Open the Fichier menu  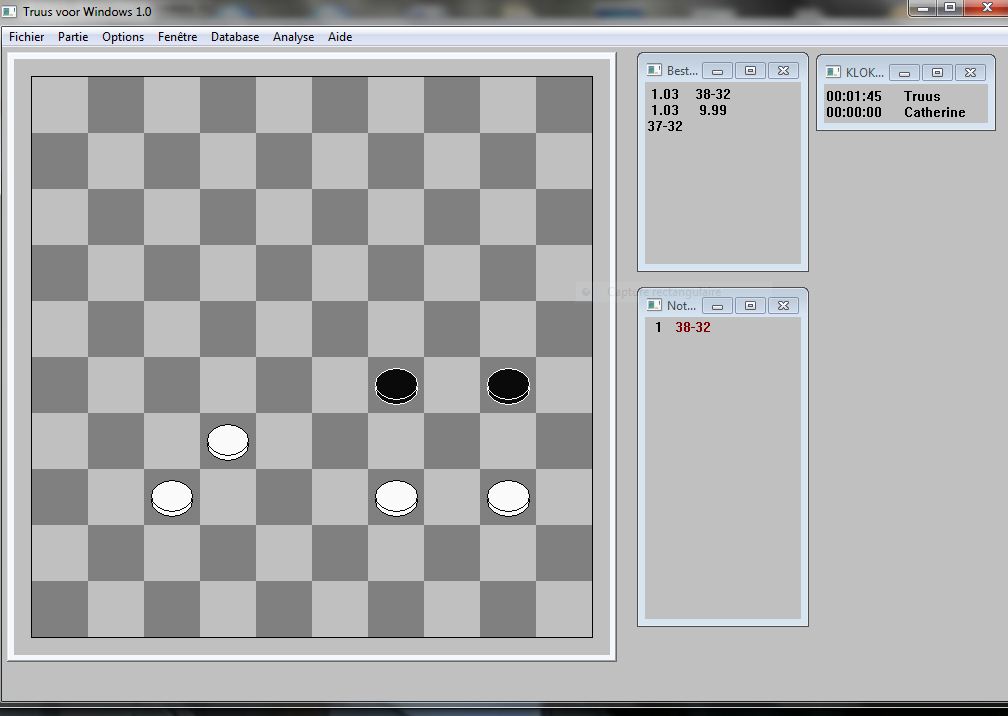[27, 37]
